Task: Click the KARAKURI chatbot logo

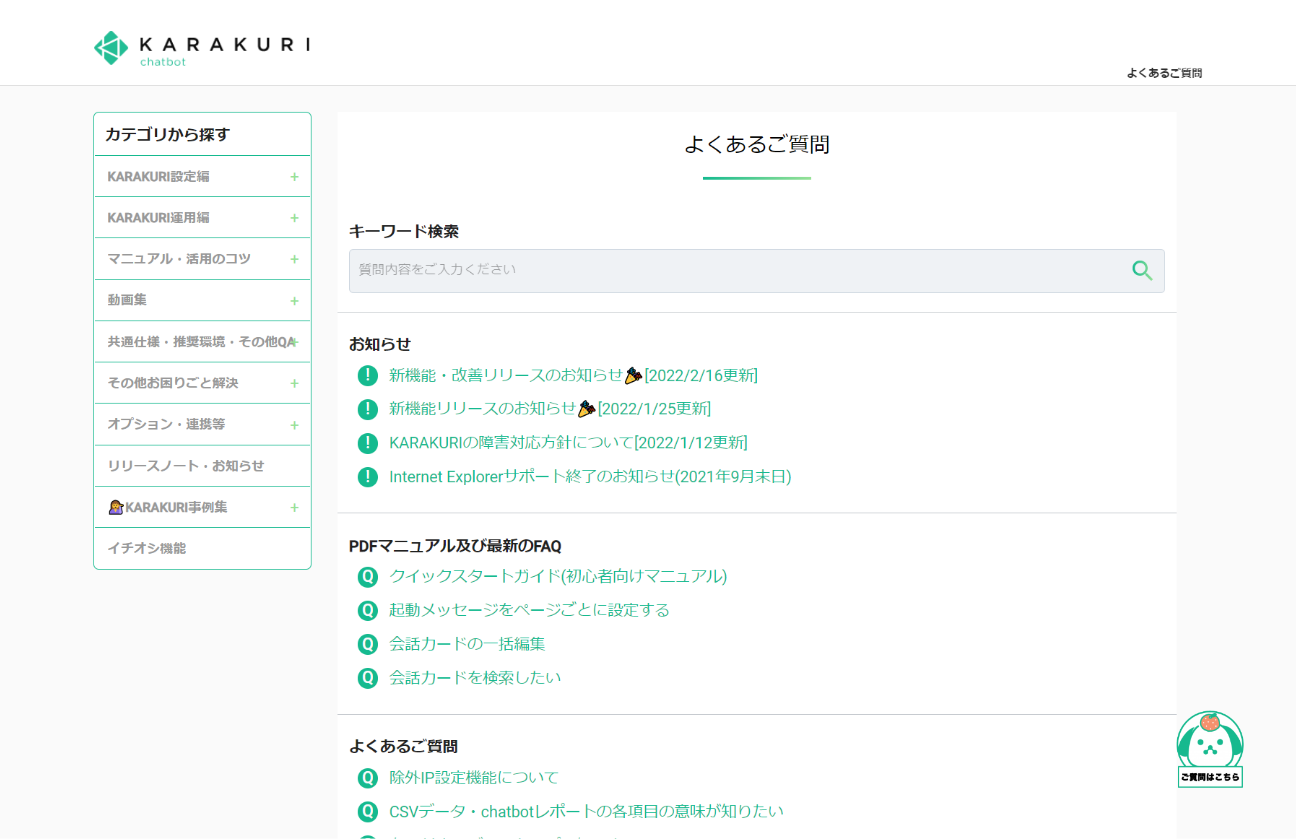Action: 201,48
